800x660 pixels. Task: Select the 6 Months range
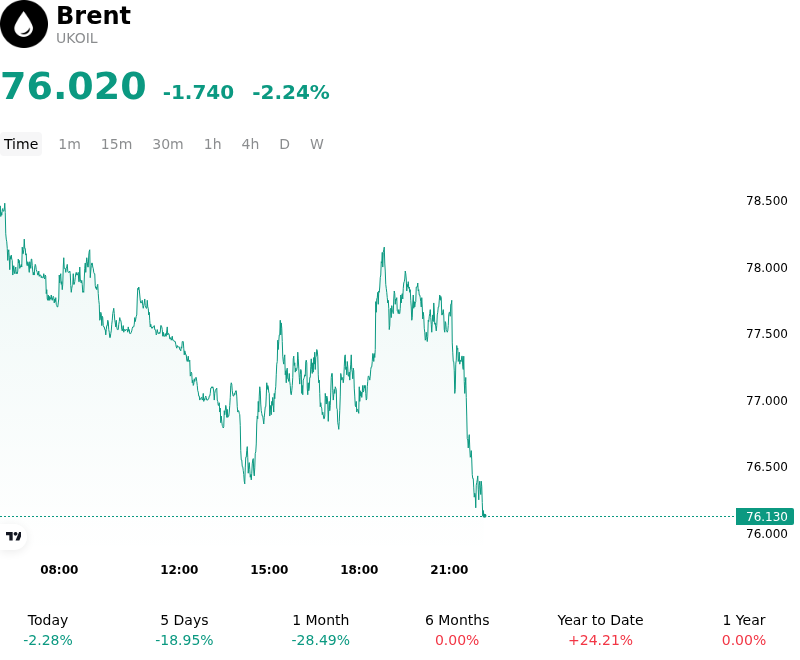(x=457, y=630)
